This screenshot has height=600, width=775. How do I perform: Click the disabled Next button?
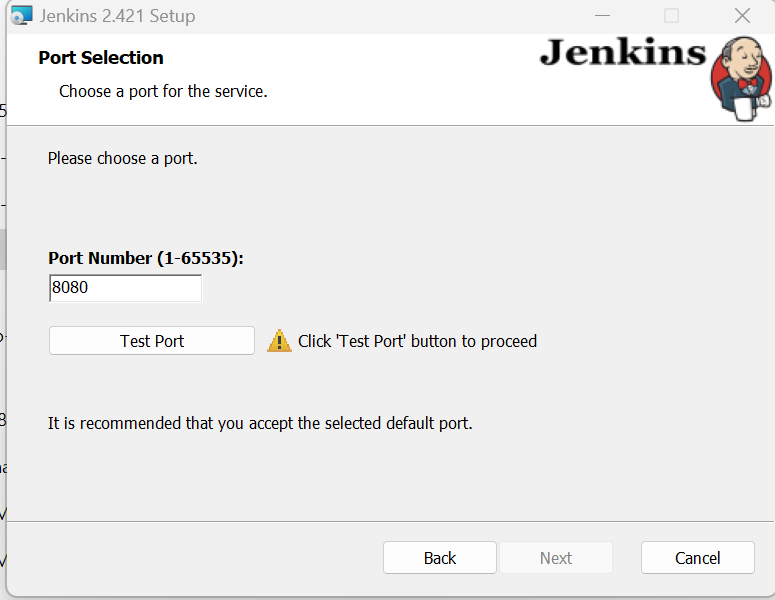point(556,558)
